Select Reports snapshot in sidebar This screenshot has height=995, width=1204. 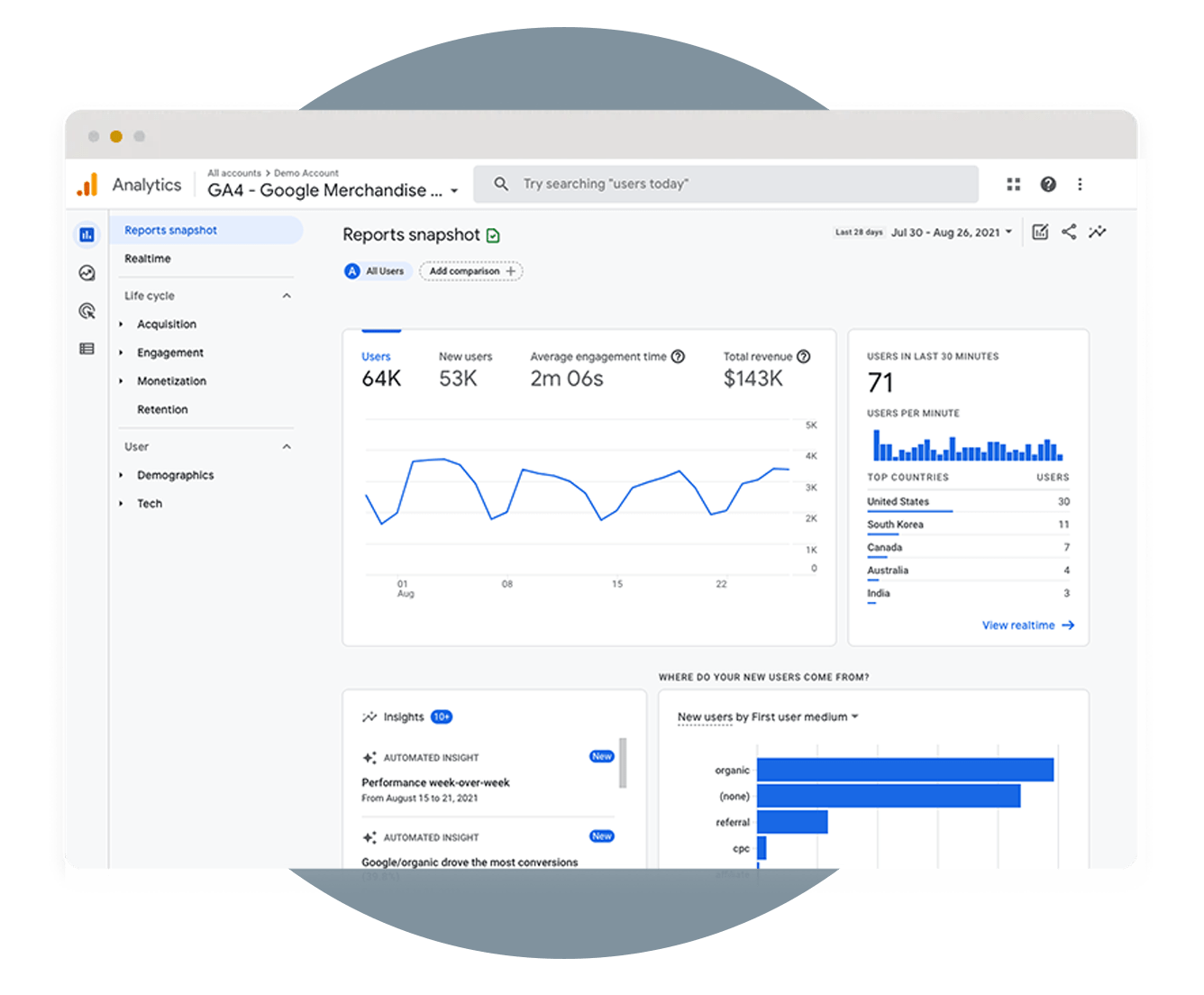tap(206, 231)
